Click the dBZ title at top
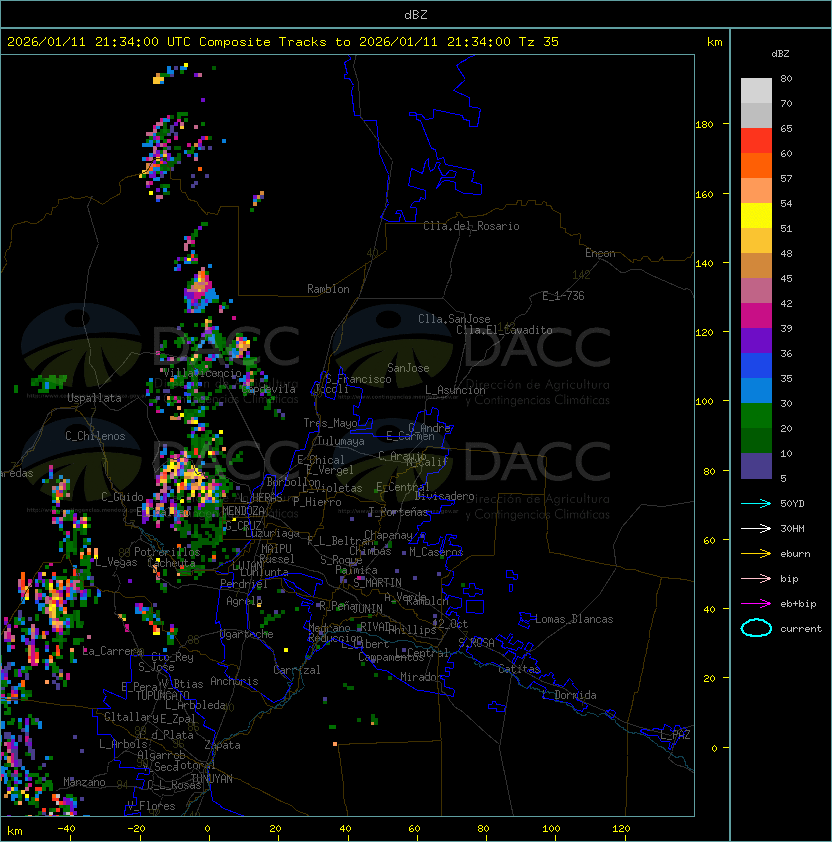 click(x=416, y=15)
